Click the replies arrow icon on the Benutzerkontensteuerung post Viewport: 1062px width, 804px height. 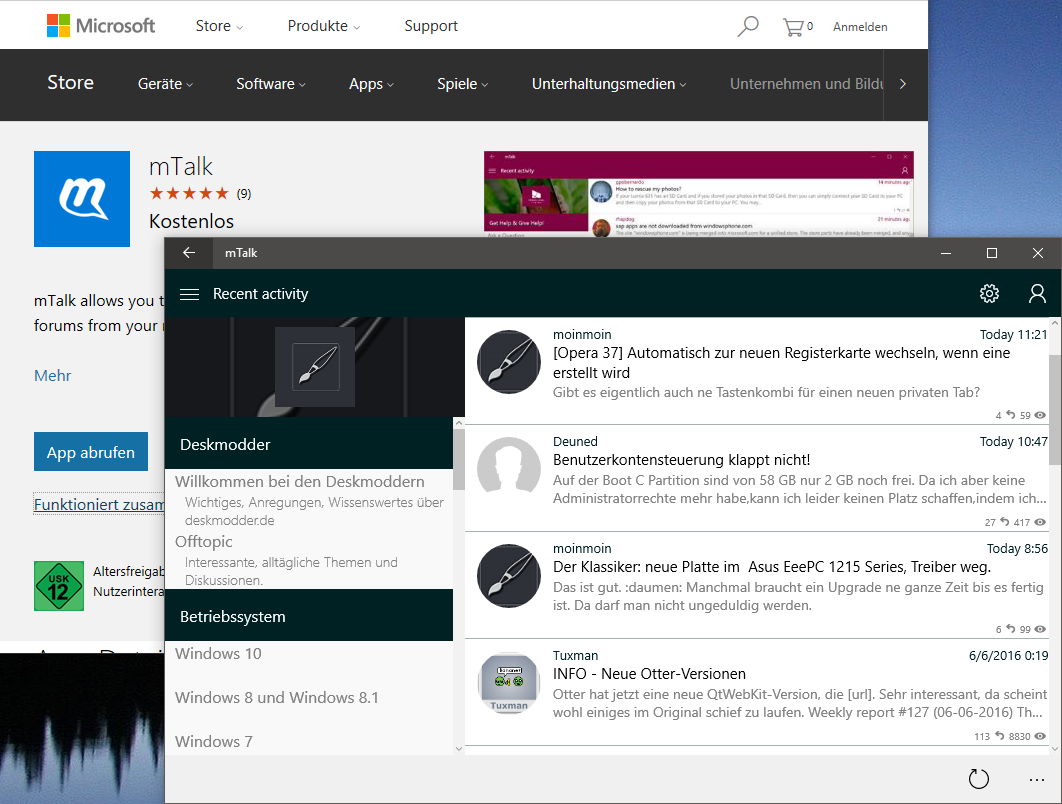coord(1004,522)
